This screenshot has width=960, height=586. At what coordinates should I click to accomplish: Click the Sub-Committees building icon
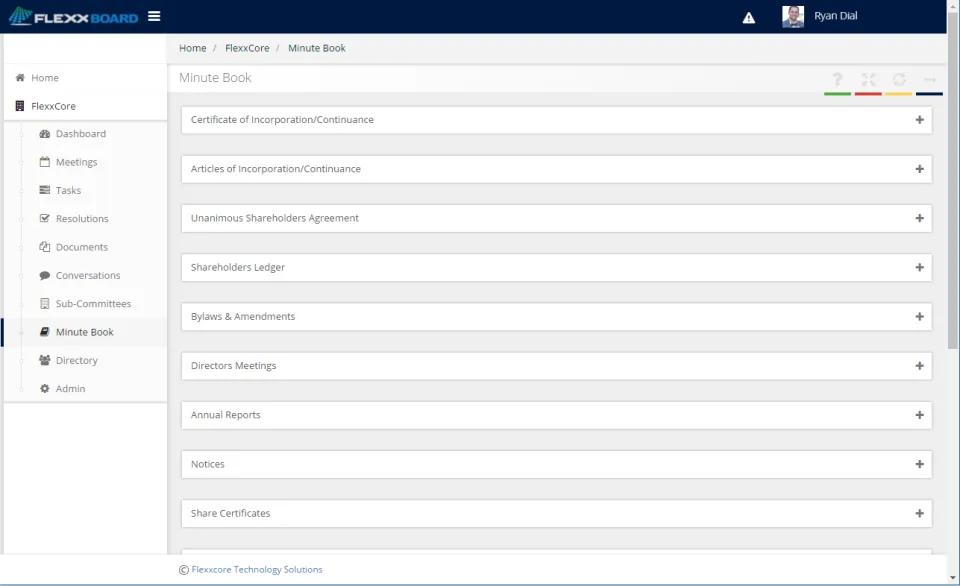point(45,303)
